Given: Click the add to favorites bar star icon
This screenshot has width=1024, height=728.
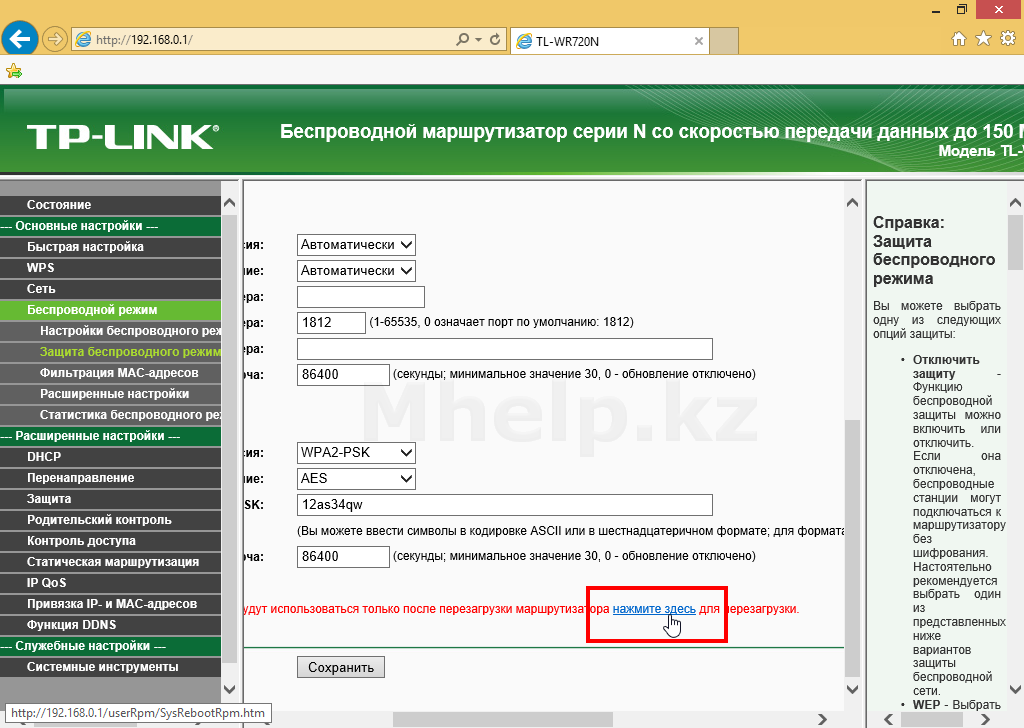Looking at the screenshot, I should pos(14,71).
